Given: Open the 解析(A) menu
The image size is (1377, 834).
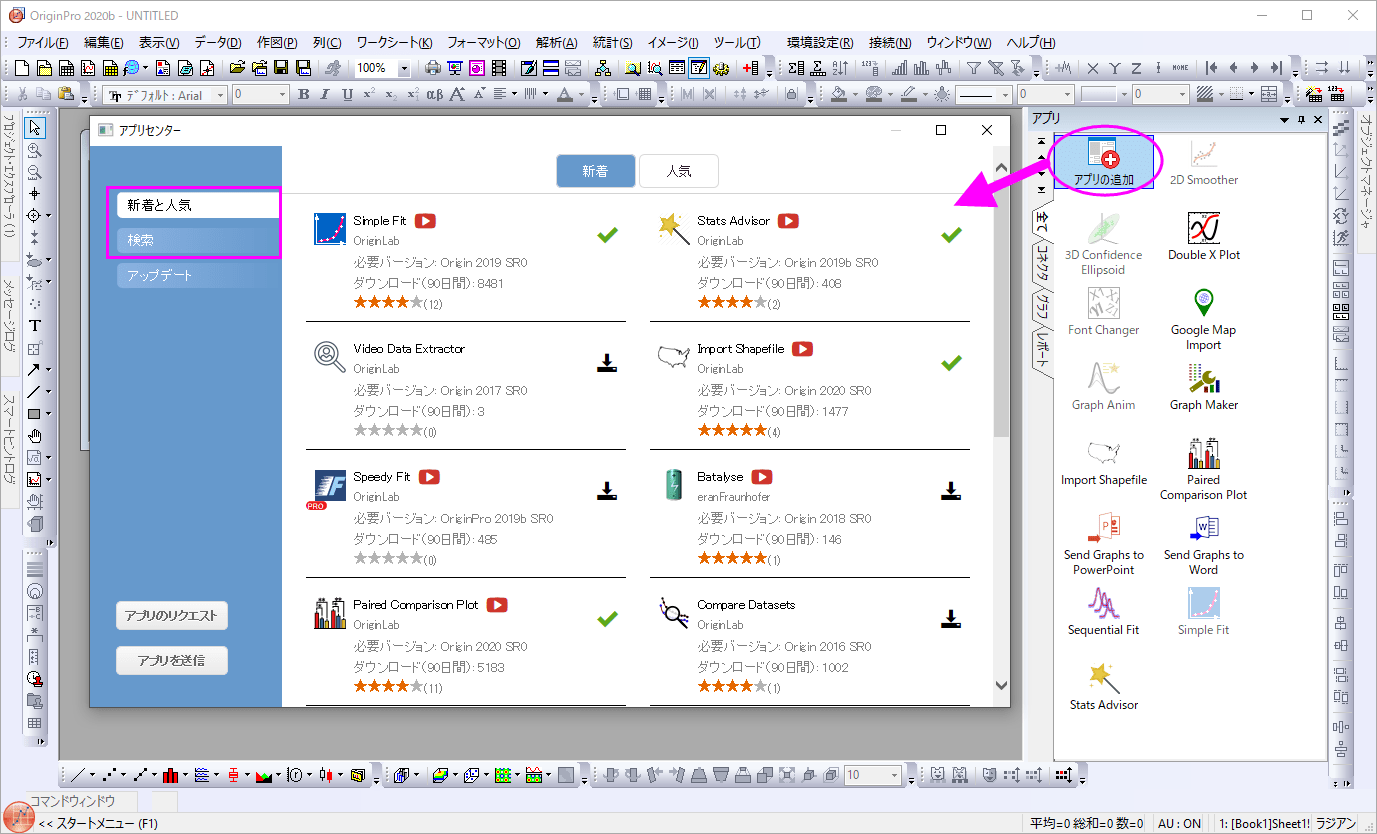Looking at the screenshot, I should point(557,43).
